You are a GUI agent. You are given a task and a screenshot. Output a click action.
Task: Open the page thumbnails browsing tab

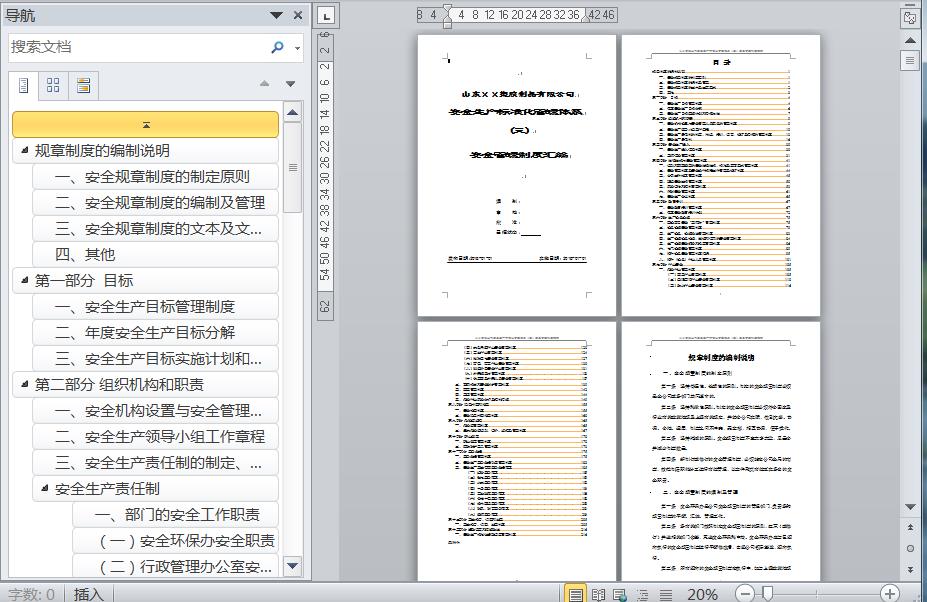[54, 84]
